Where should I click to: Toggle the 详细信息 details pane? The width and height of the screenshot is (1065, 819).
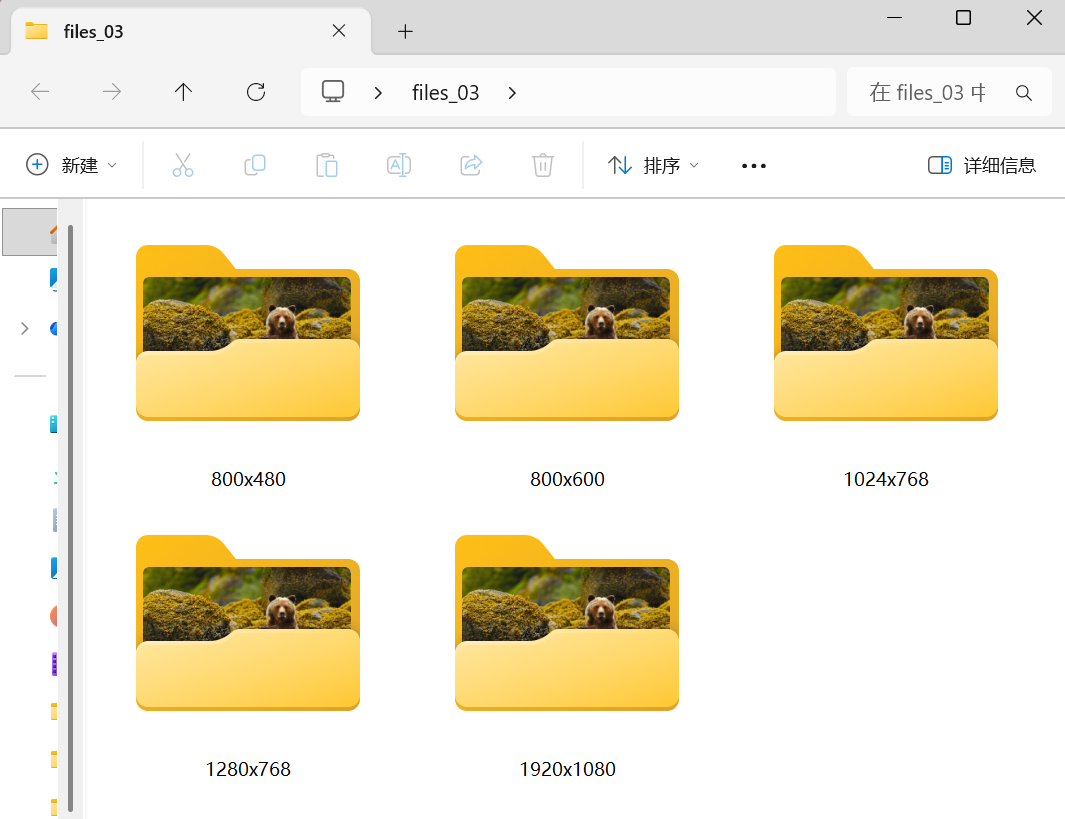(x=982, y=165)
